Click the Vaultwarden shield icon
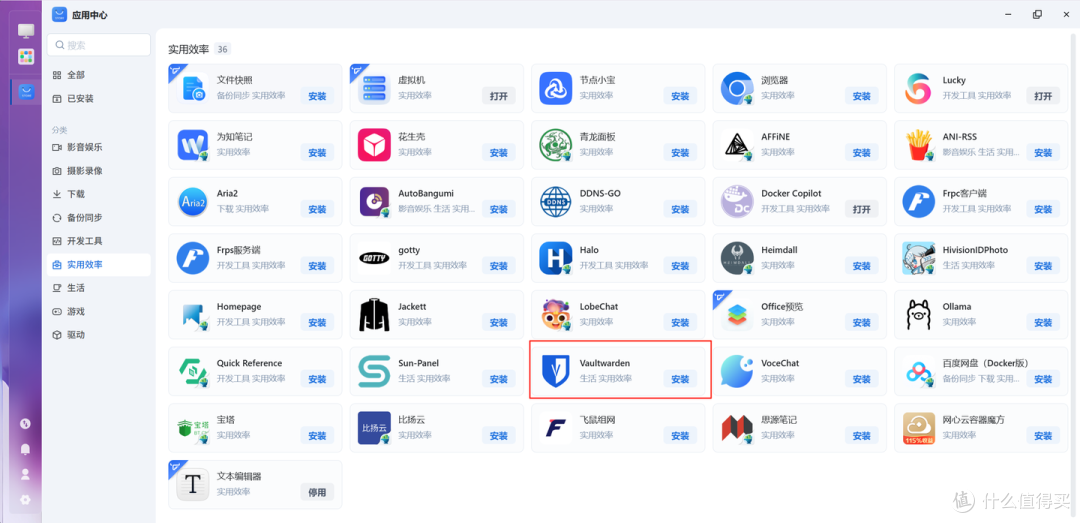1080x523 pixels. [x=556, y=371]
